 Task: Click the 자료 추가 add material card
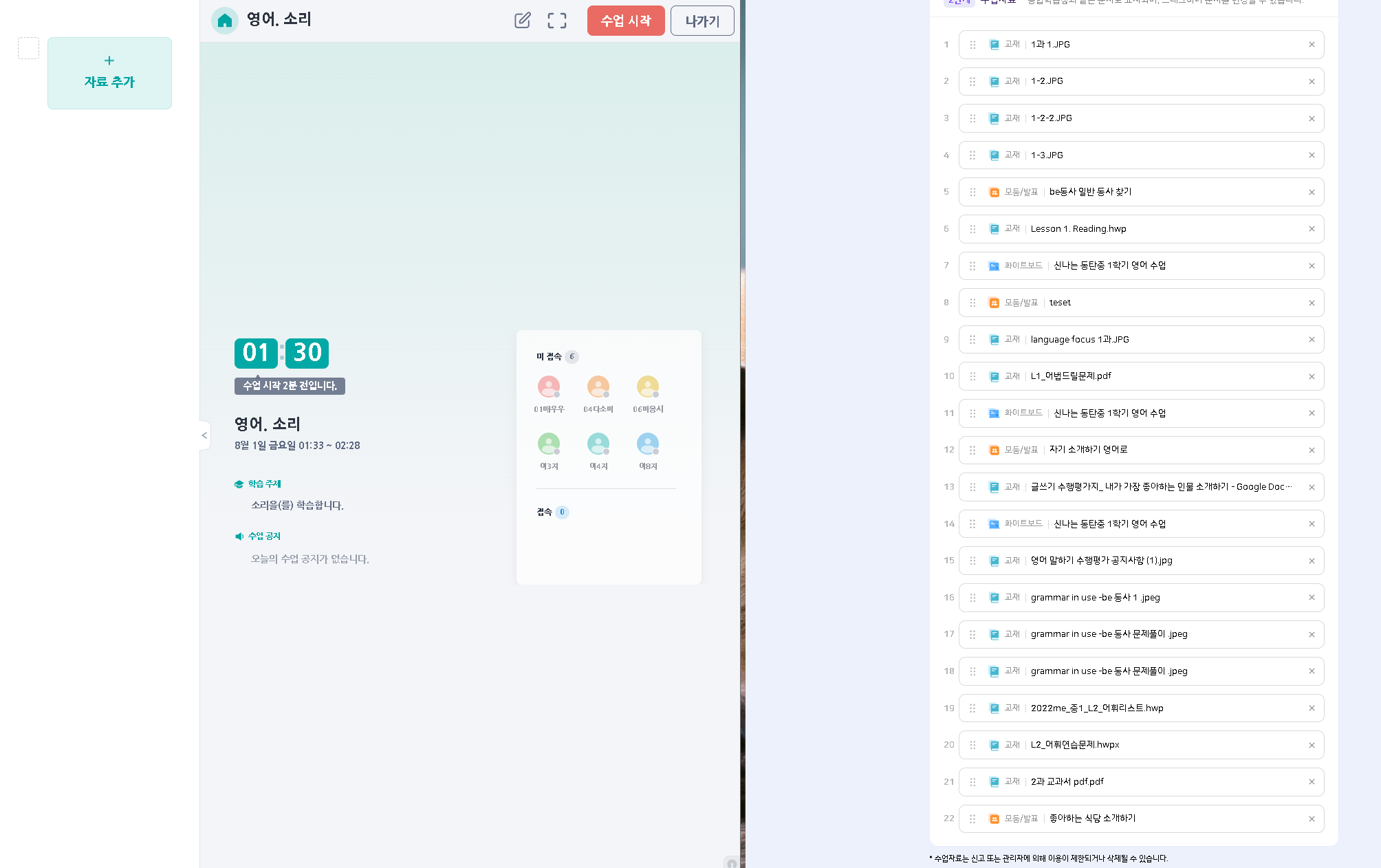109,73
